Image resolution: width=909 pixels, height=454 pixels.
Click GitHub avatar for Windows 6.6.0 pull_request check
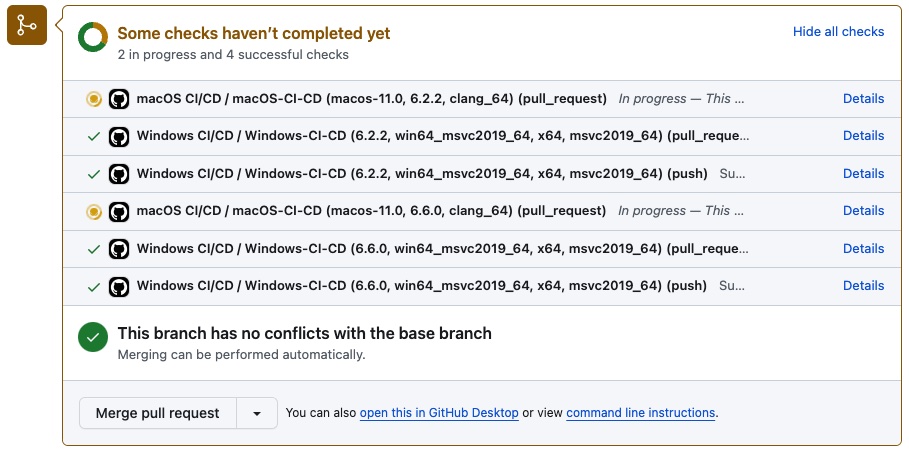pos(119,249)
